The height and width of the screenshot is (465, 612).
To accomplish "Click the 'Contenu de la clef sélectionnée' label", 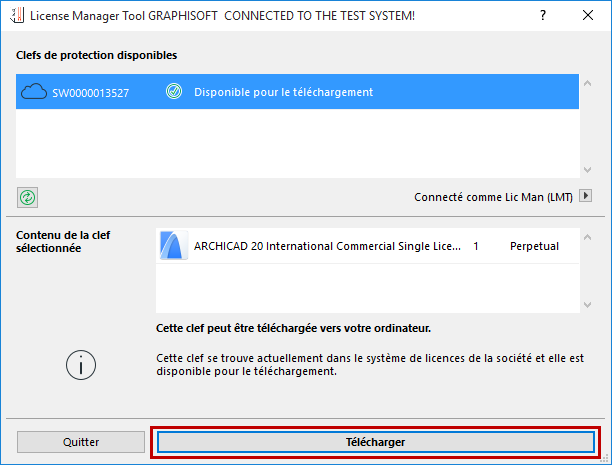I will 63,241.
